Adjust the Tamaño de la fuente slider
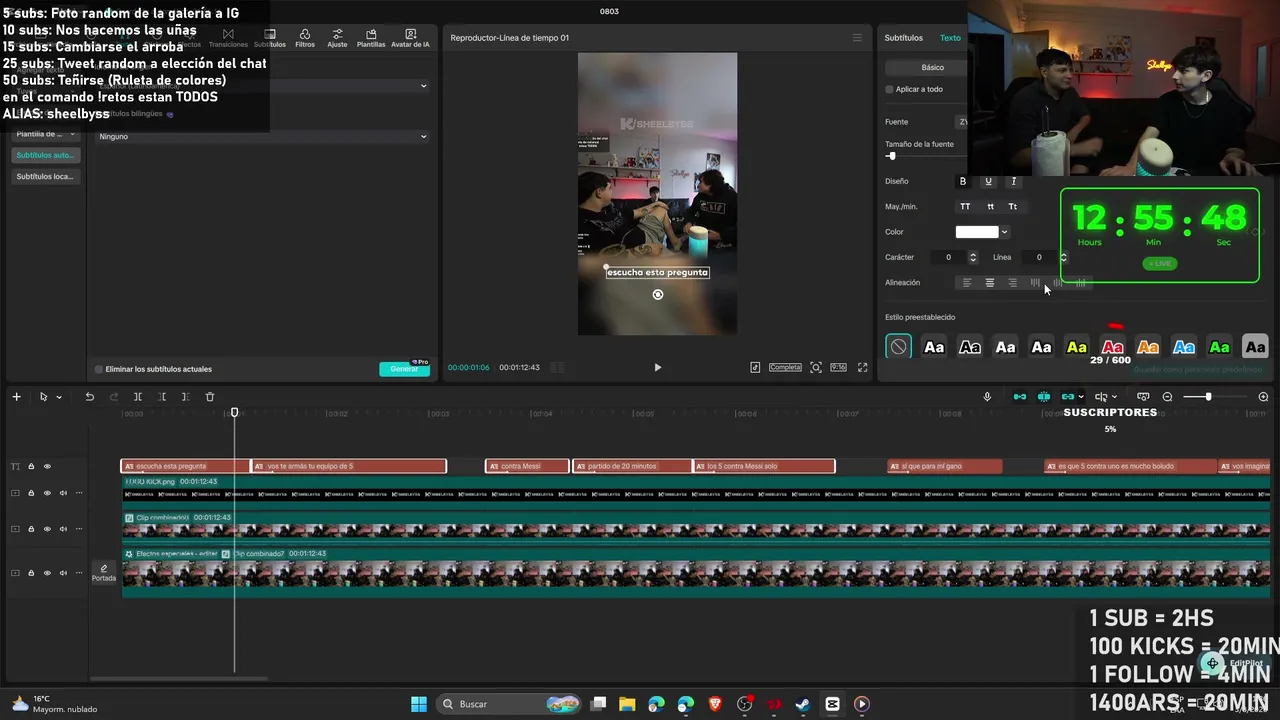The height and width of the screenshot is (720, 1280). [x=891, y=156]
